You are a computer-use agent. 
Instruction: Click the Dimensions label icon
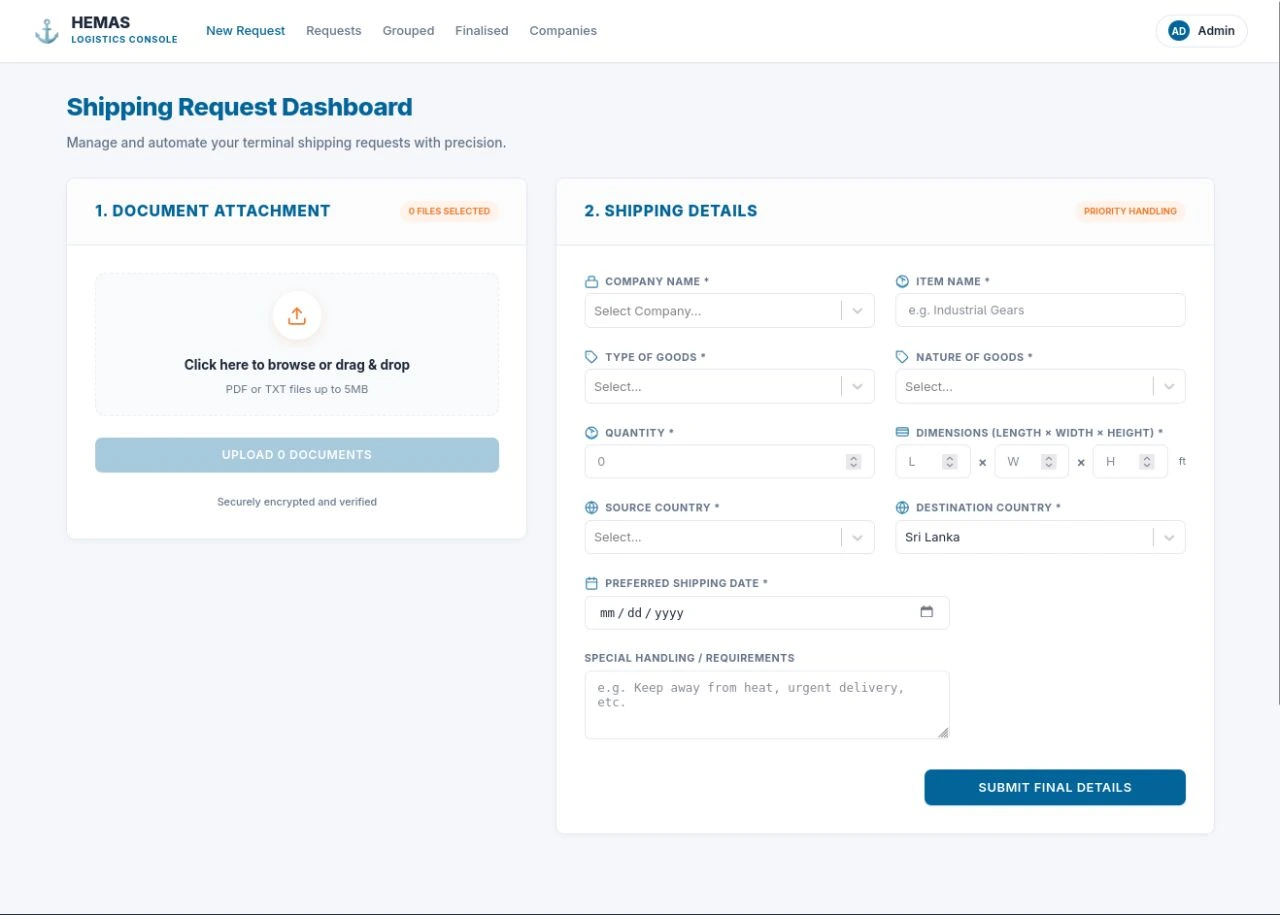tap(902, 433)
